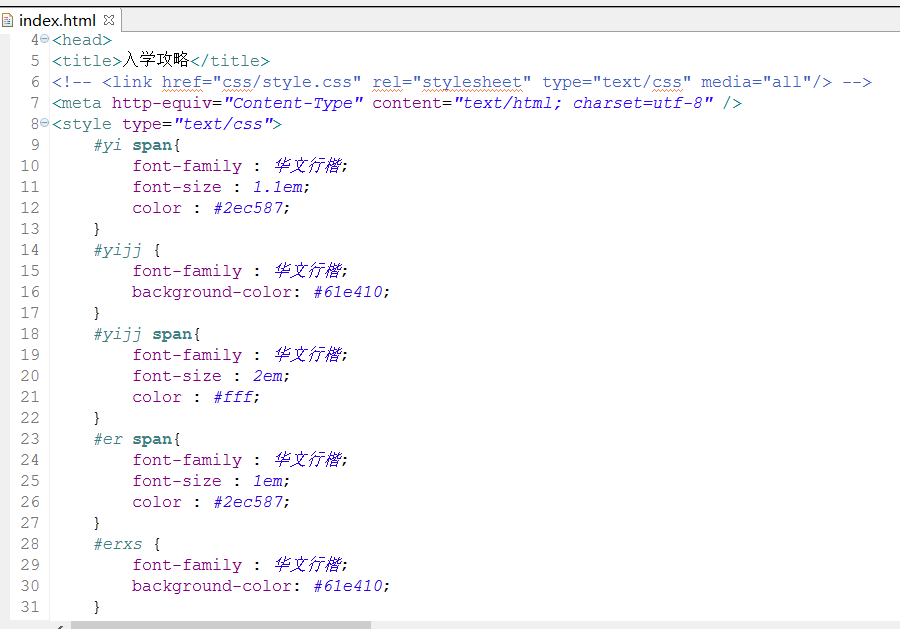Click the font-size value 1.1em on line 11
This screenshot has width=900, height=629.
pyautogui.click(x=278, y=187)
